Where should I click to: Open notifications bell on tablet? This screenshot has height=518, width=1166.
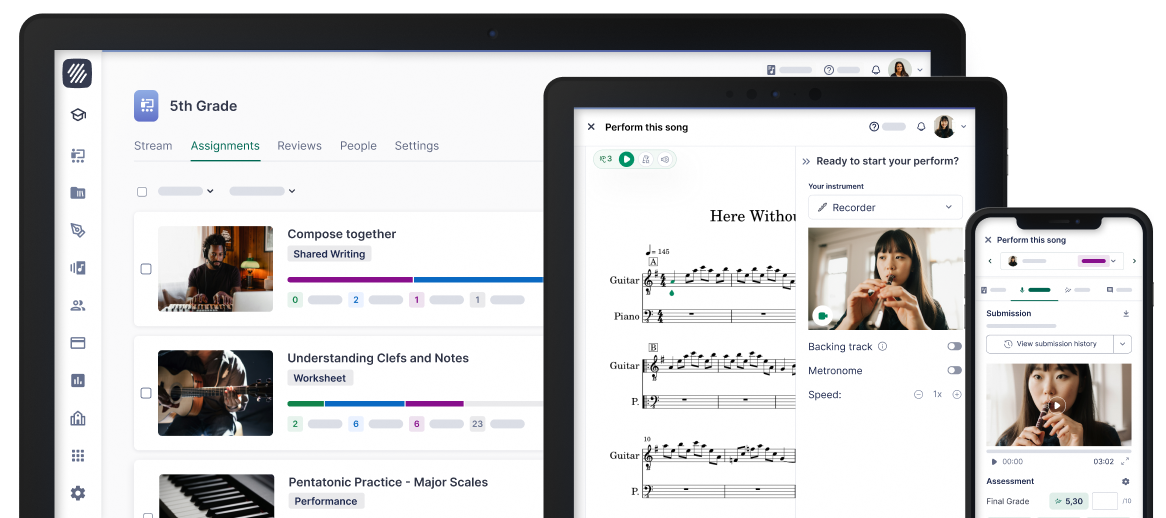921,127
